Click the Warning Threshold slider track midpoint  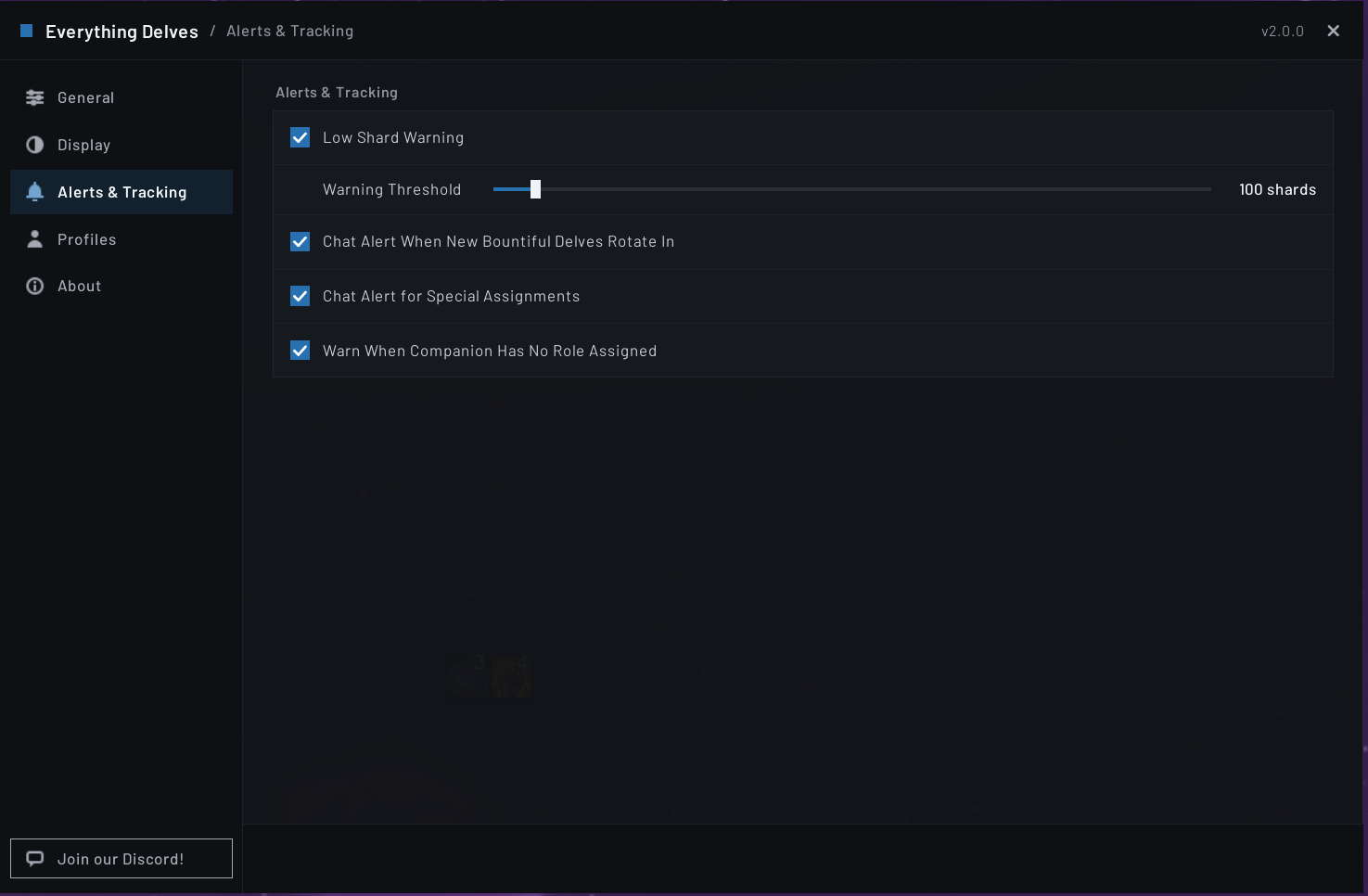click(x=852, y=189)
